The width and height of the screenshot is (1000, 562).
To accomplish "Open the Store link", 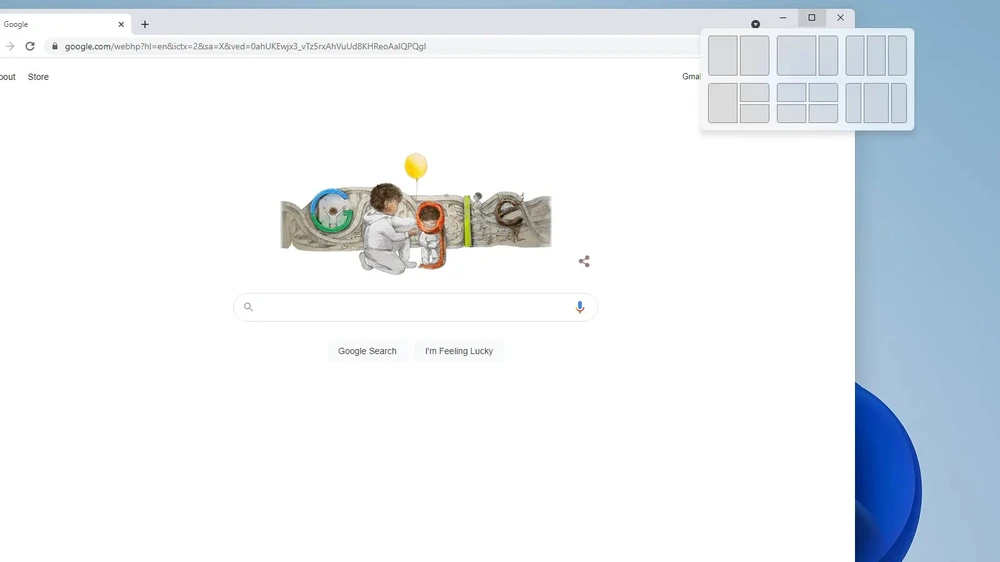I will tap(38, 77).
